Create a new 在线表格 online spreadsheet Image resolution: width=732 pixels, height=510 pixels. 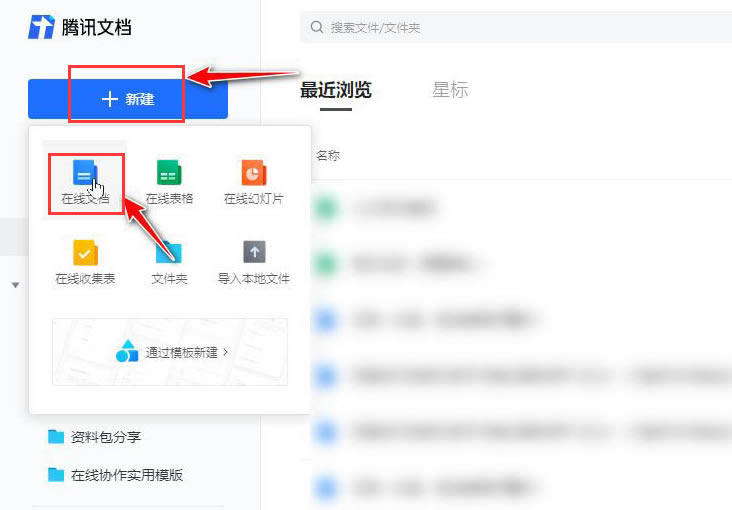coord(169,181)
